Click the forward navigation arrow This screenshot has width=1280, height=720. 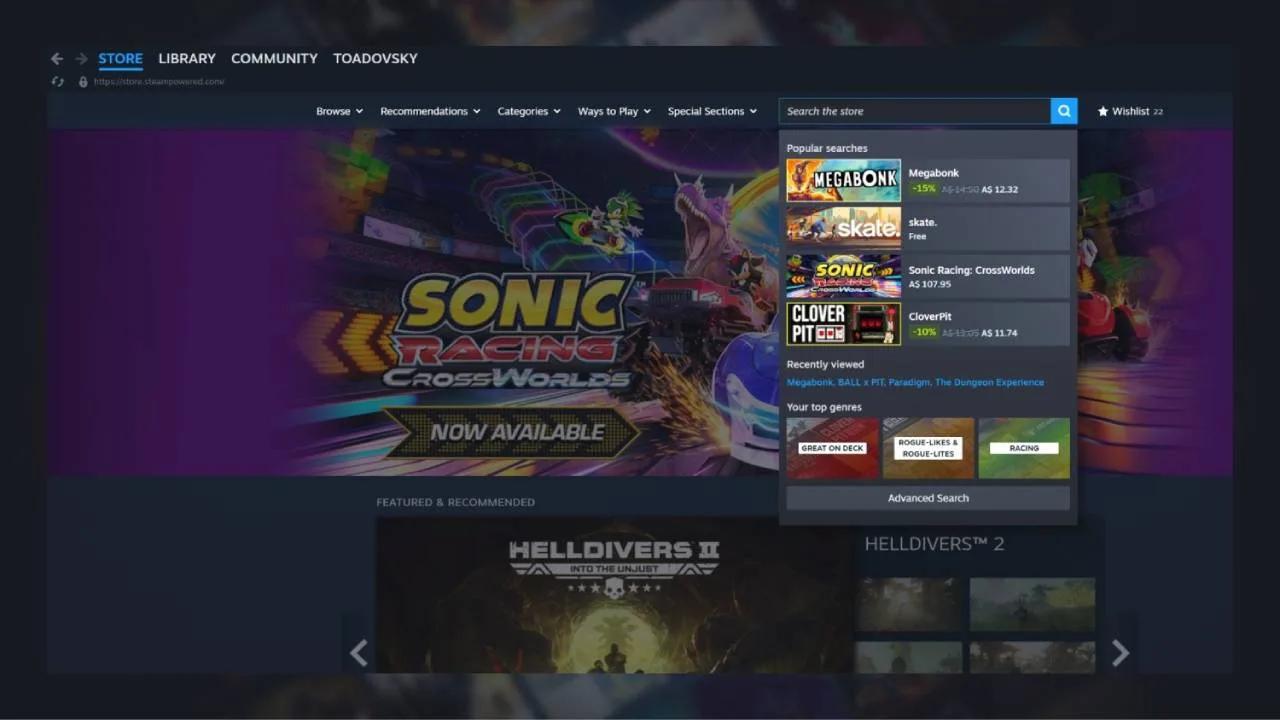(x=81, y=59)
